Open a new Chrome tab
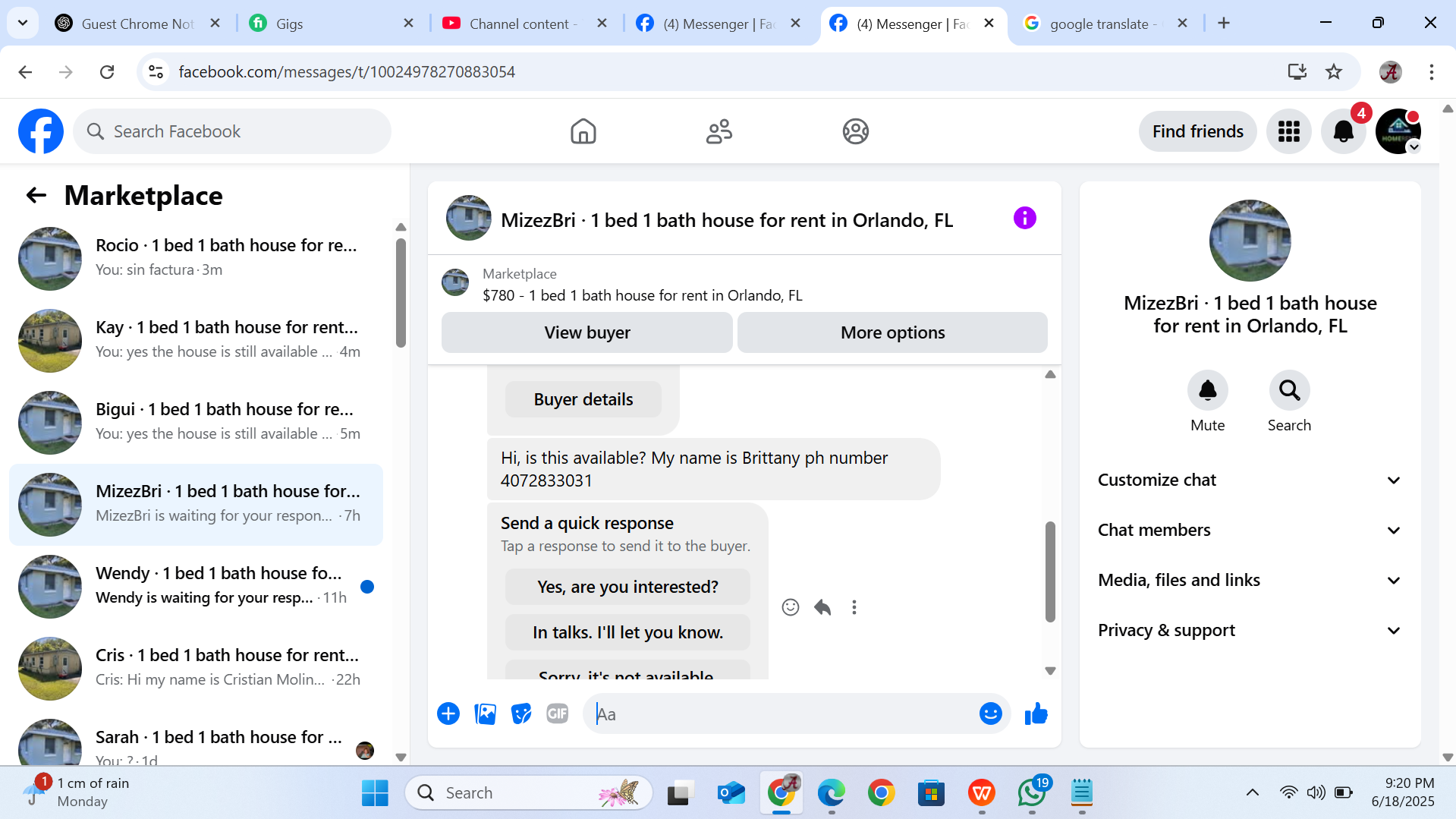This screenshot has height=819, width=1456. 1223,24
